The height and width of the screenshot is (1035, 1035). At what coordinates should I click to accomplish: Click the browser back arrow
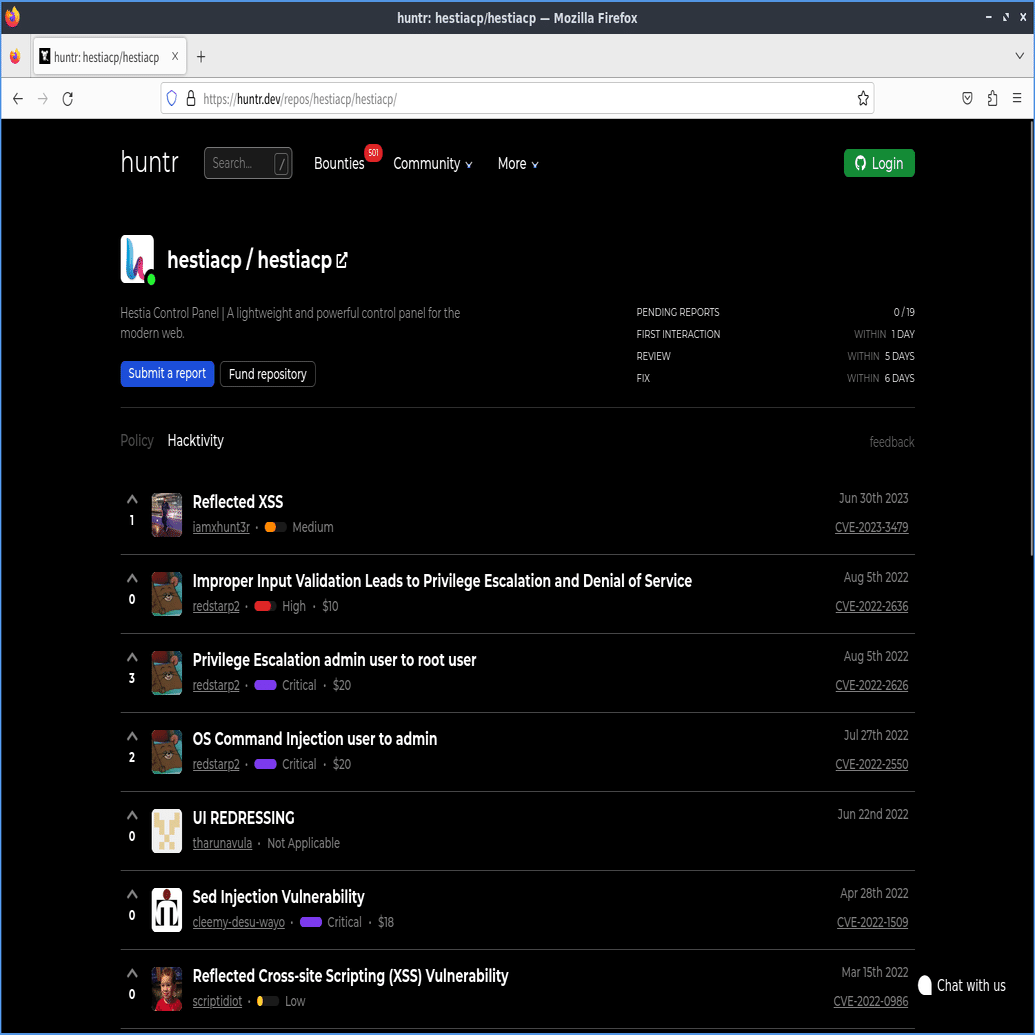tap(18, 99)
